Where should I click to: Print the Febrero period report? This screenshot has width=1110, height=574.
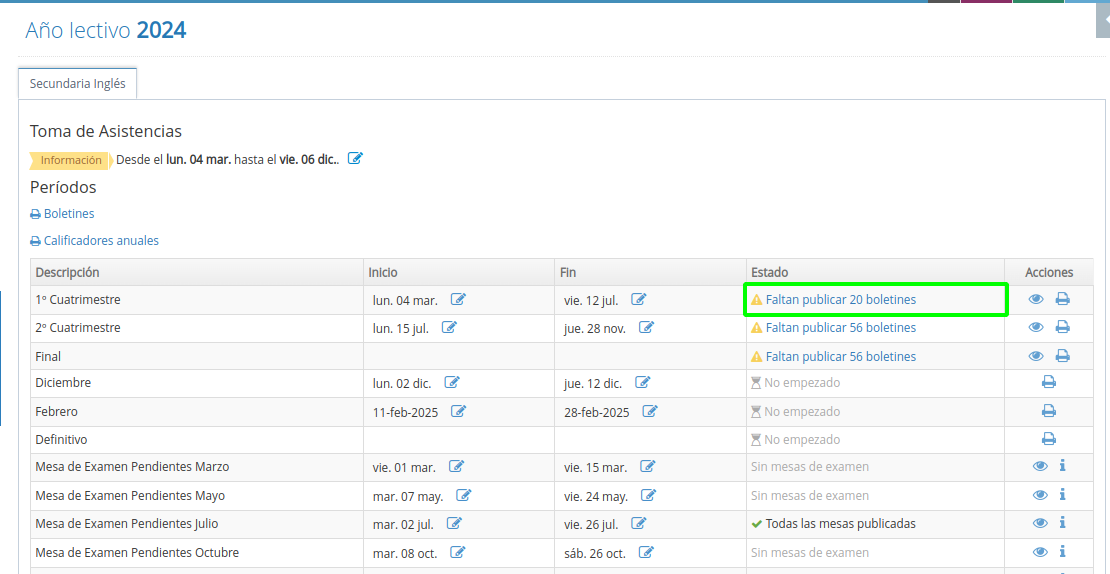[x=1048, y=411]
